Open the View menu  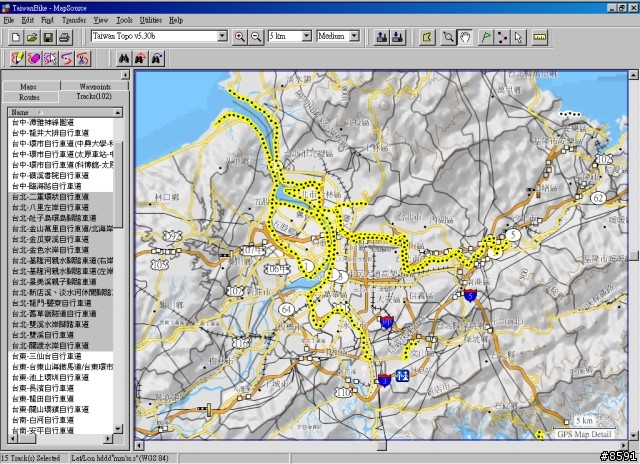(101, 20)
